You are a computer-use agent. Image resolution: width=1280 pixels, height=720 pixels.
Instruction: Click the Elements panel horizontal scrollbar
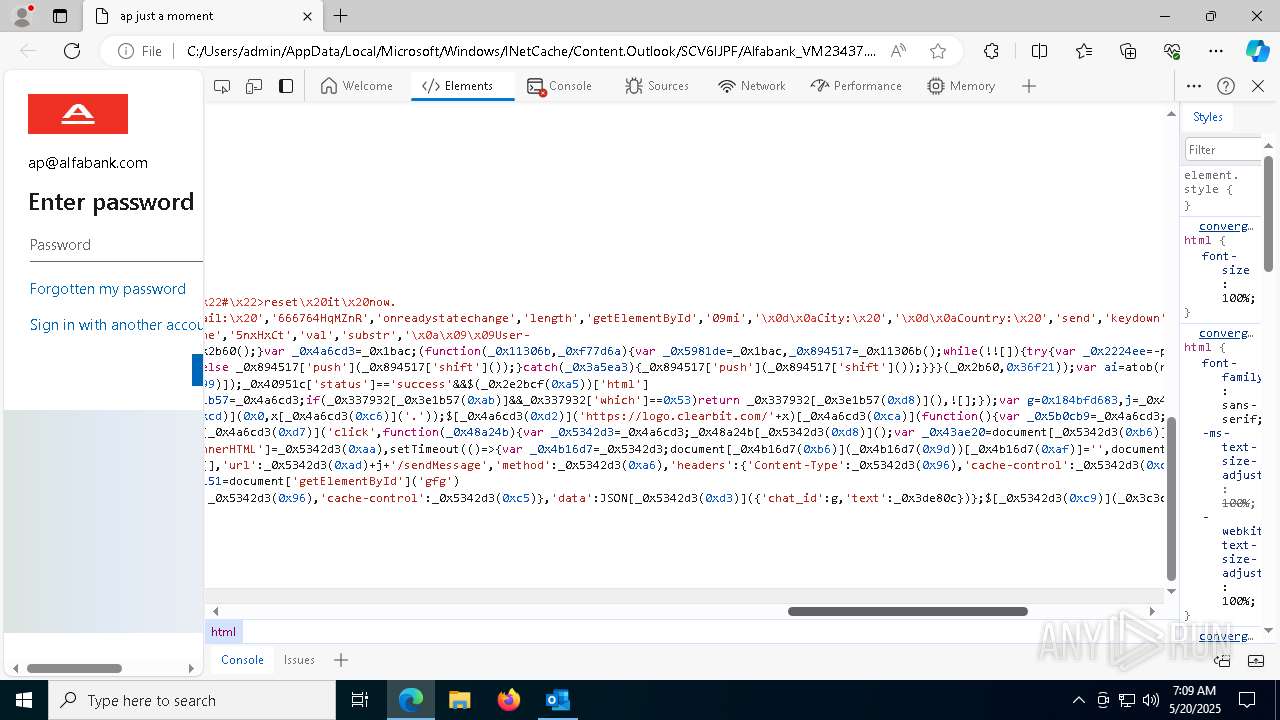pos(907,611)
